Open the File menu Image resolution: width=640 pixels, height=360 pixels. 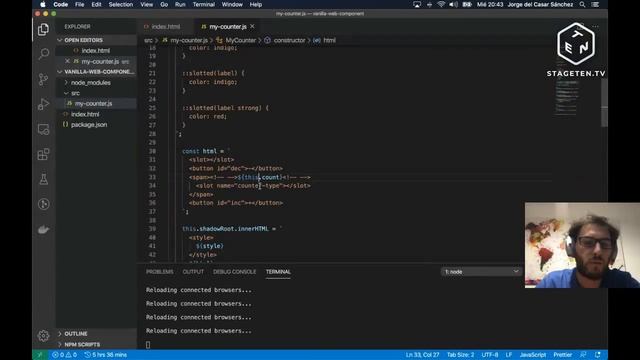pos(79,4)
